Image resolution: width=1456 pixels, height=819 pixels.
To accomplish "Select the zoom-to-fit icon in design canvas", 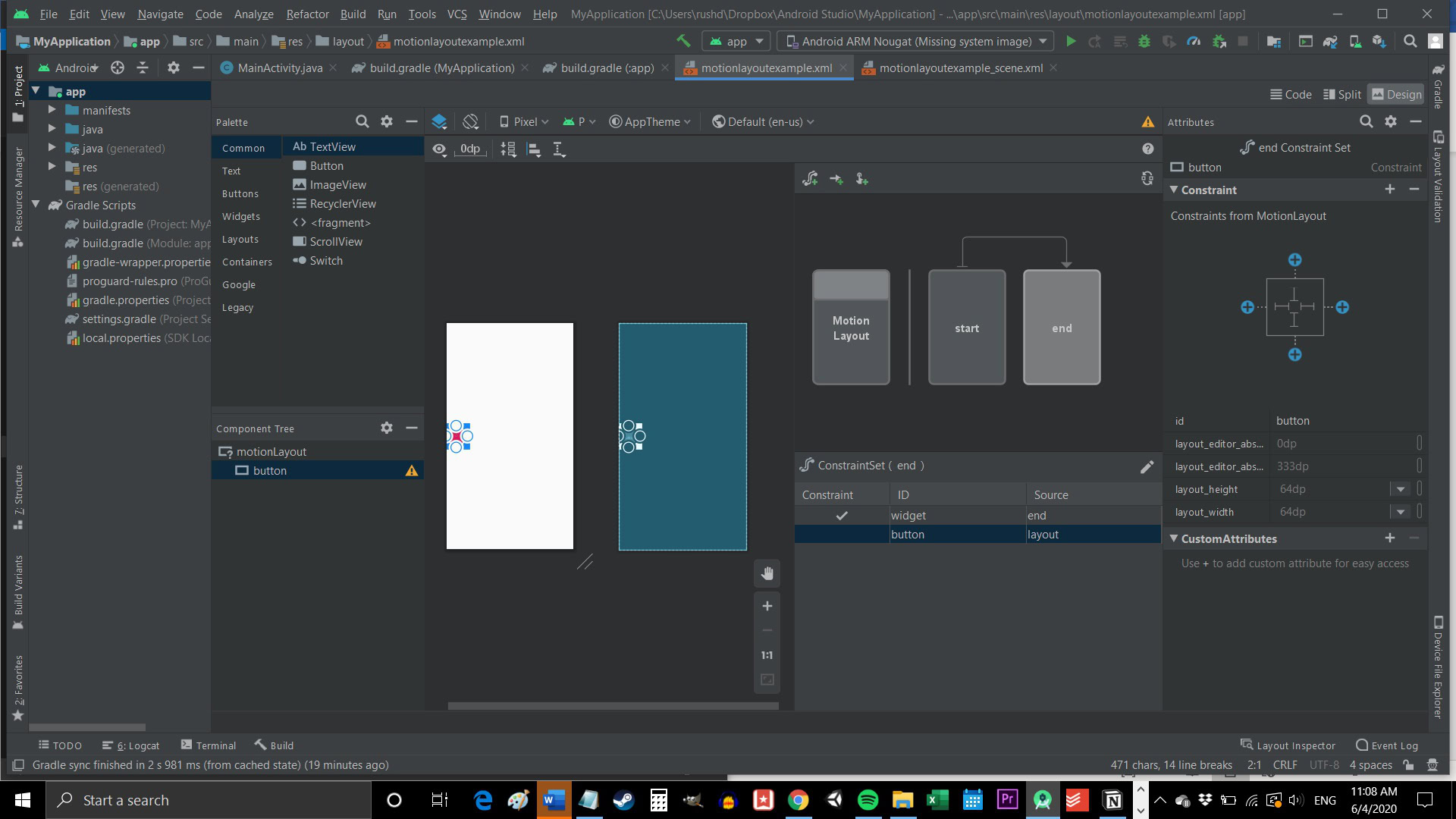I will pyautogui.click(x=767, y=680).
